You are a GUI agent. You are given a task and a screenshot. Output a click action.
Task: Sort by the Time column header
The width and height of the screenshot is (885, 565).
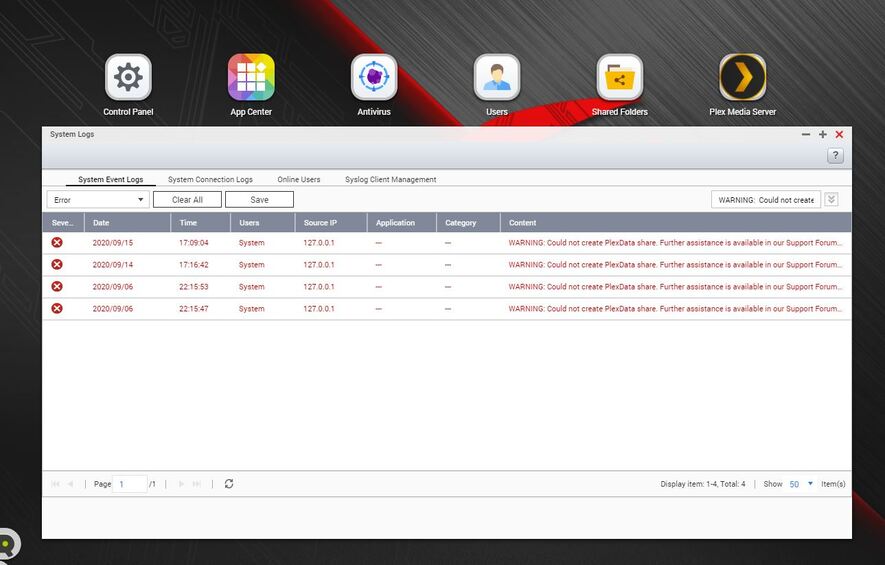coord(200,223)
